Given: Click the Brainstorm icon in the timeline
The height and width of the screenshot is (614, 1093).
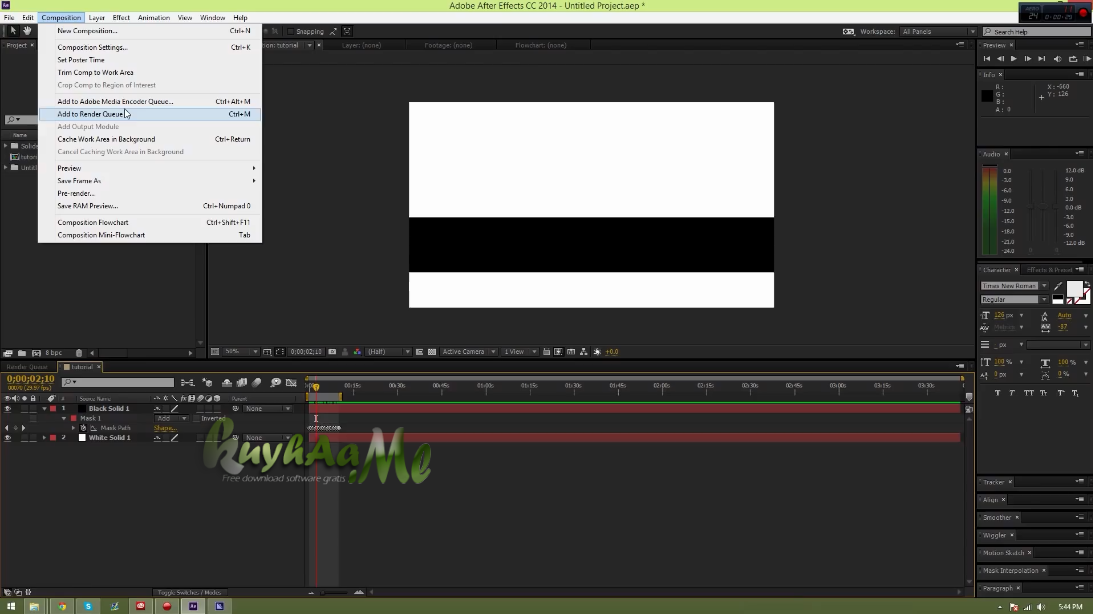Looking at the screenshot, I should coord(275,383).
